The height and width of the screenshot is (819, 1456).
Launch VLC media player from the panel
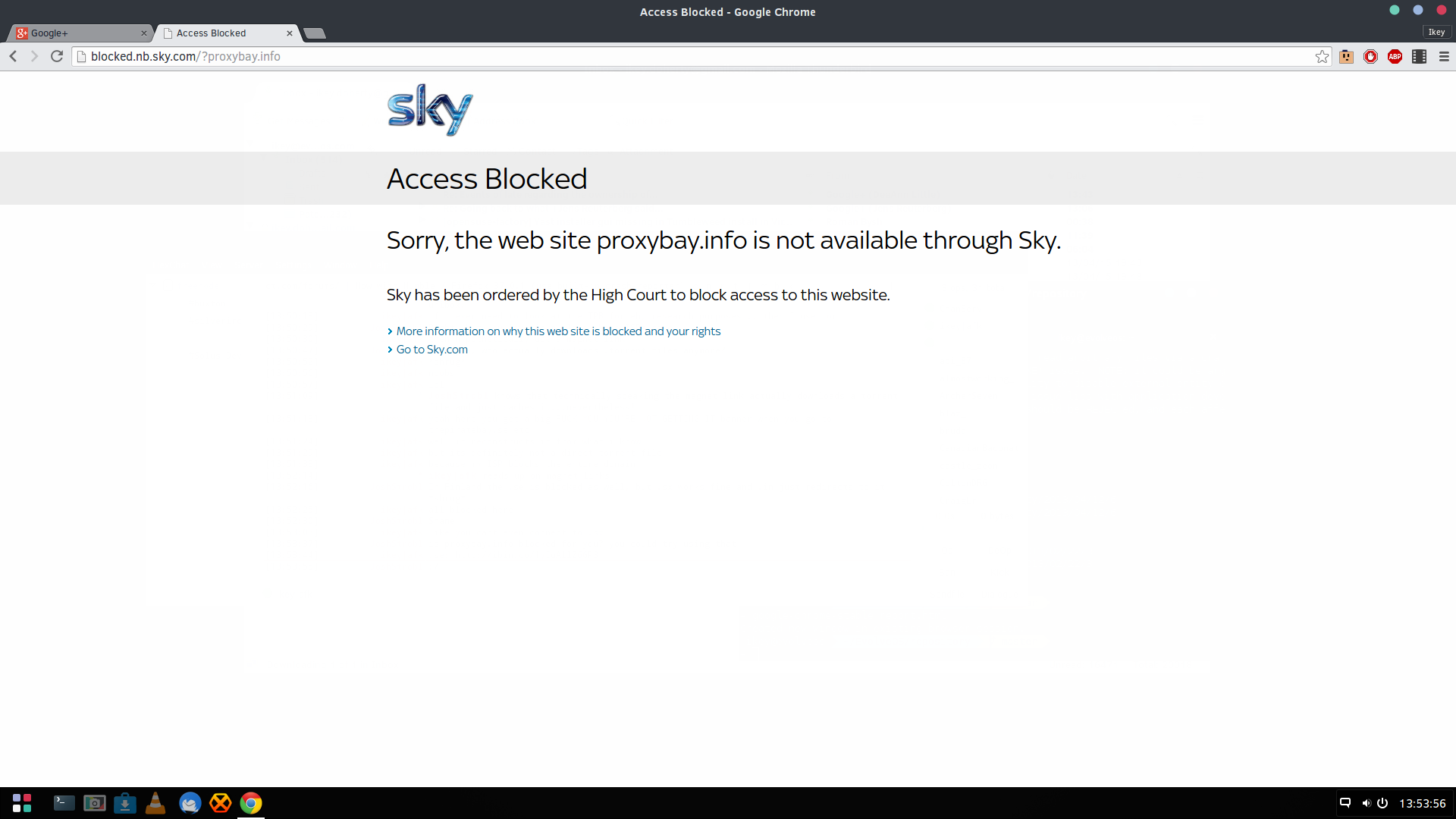pos(155,803)
